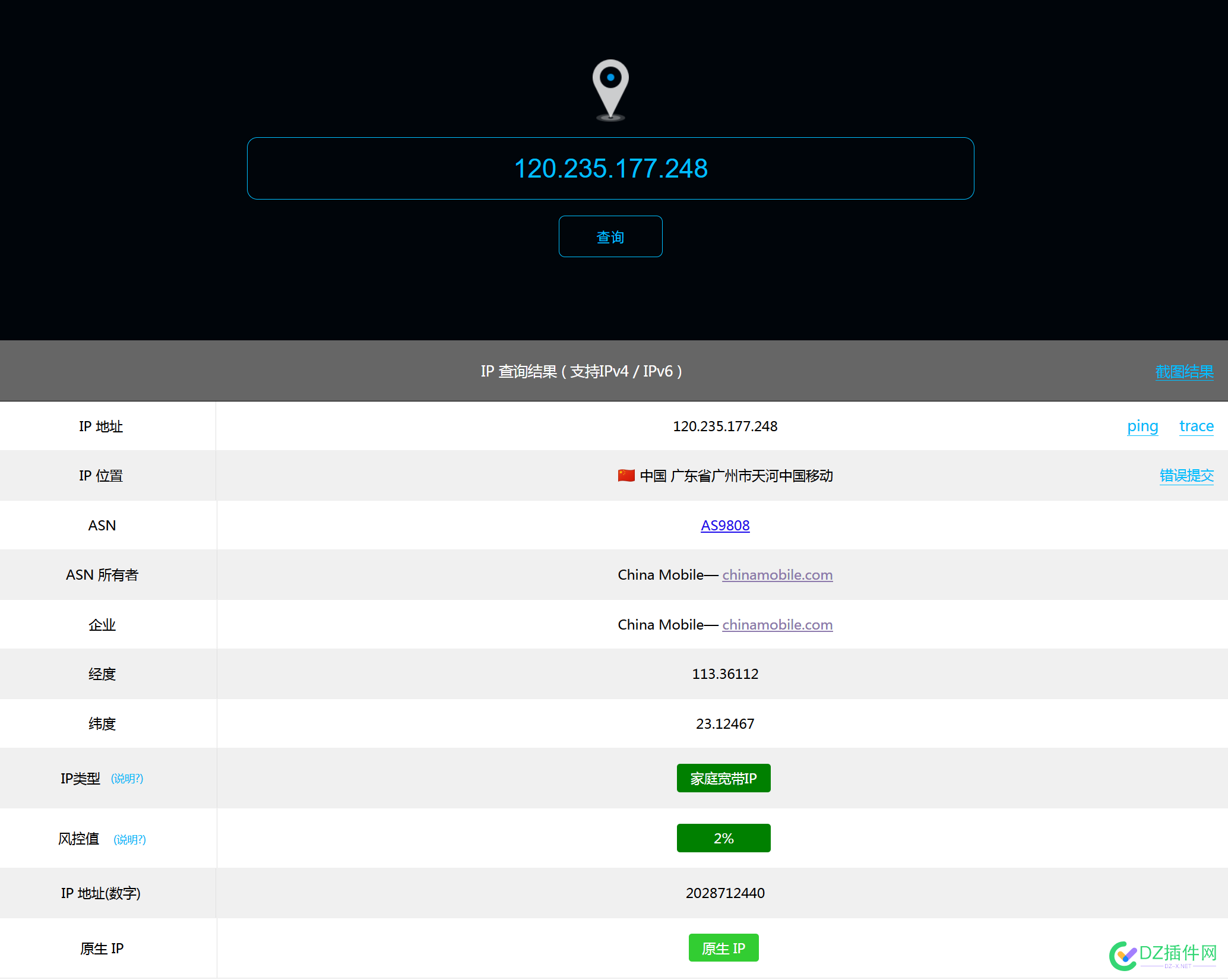Click the IP 位置 row label
This screenshot has height=980, width=1228.
pyautogui.click(x=101, y=476)
